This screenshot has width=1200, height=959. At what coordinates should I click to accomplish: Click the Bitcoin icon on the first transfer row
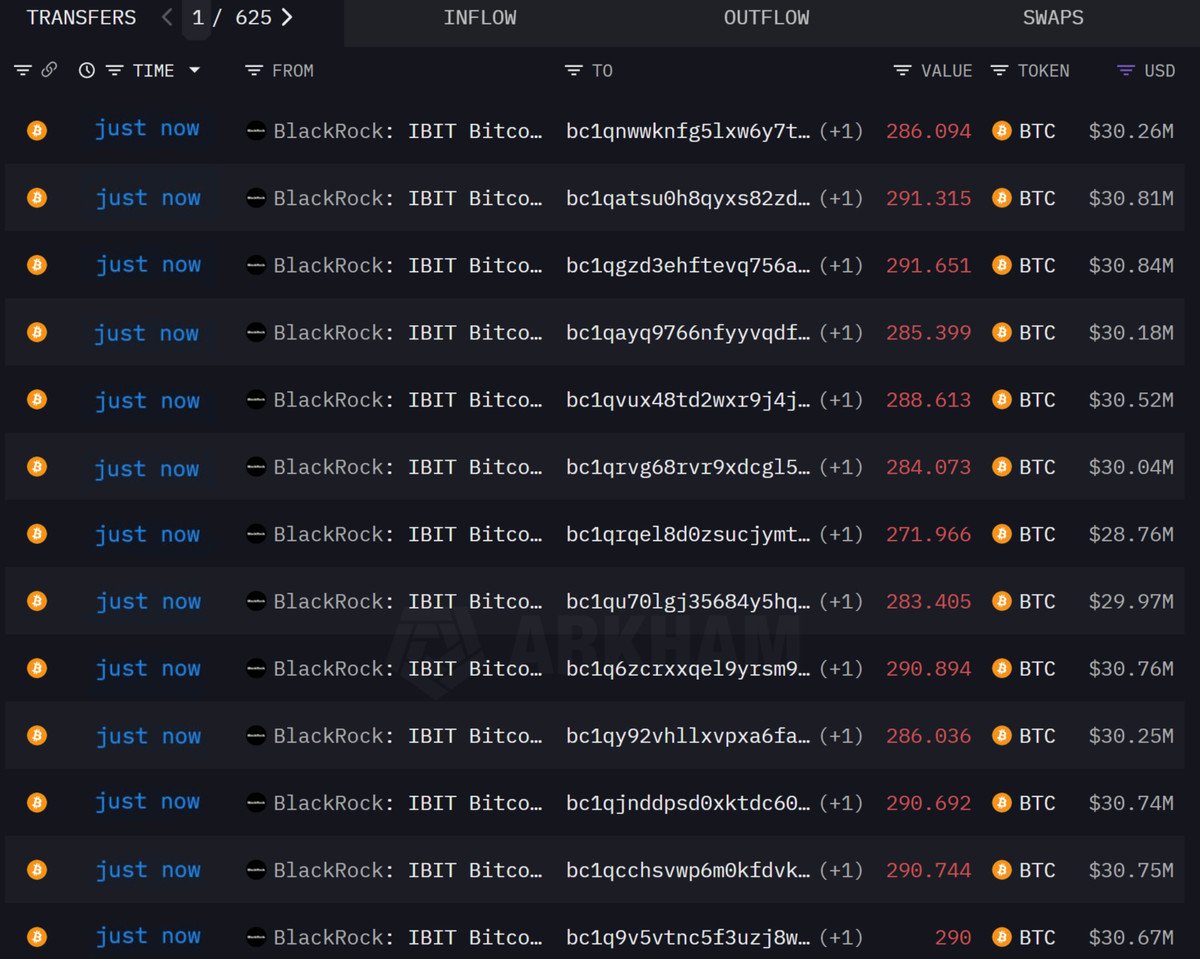pyautogui.click(x=37, y=131)
